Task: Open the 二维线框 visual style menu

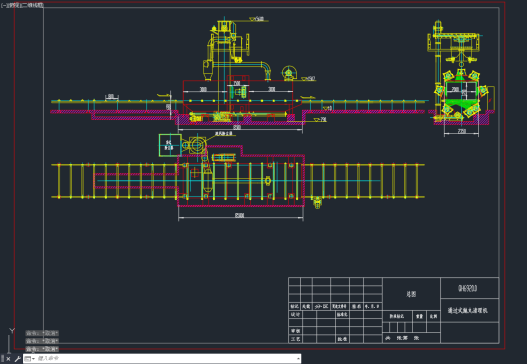Action: [33, 5]
